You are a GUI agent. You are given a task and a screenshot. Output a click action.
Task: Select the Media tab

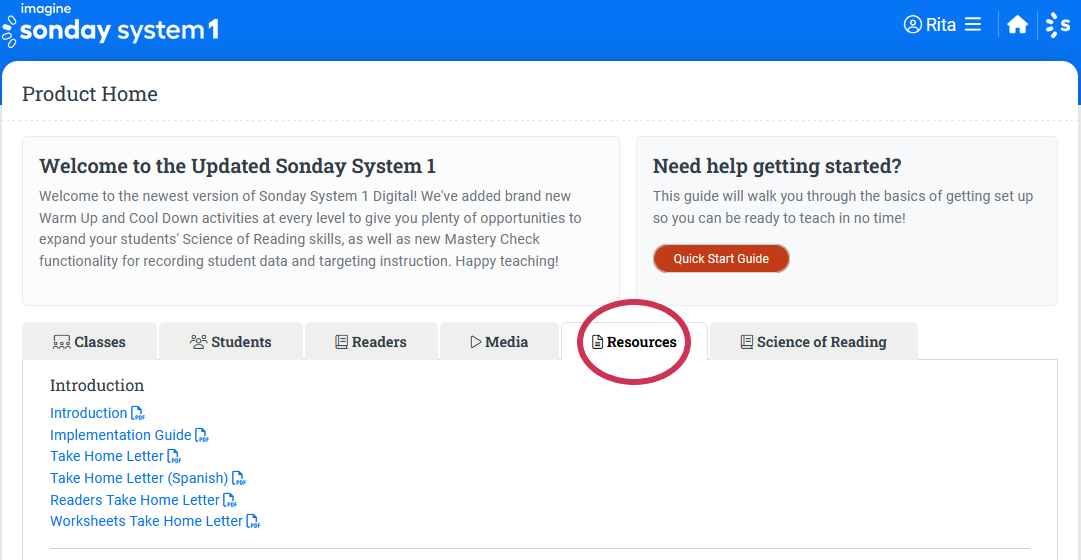pyautogui.click(x=499, y=342)
